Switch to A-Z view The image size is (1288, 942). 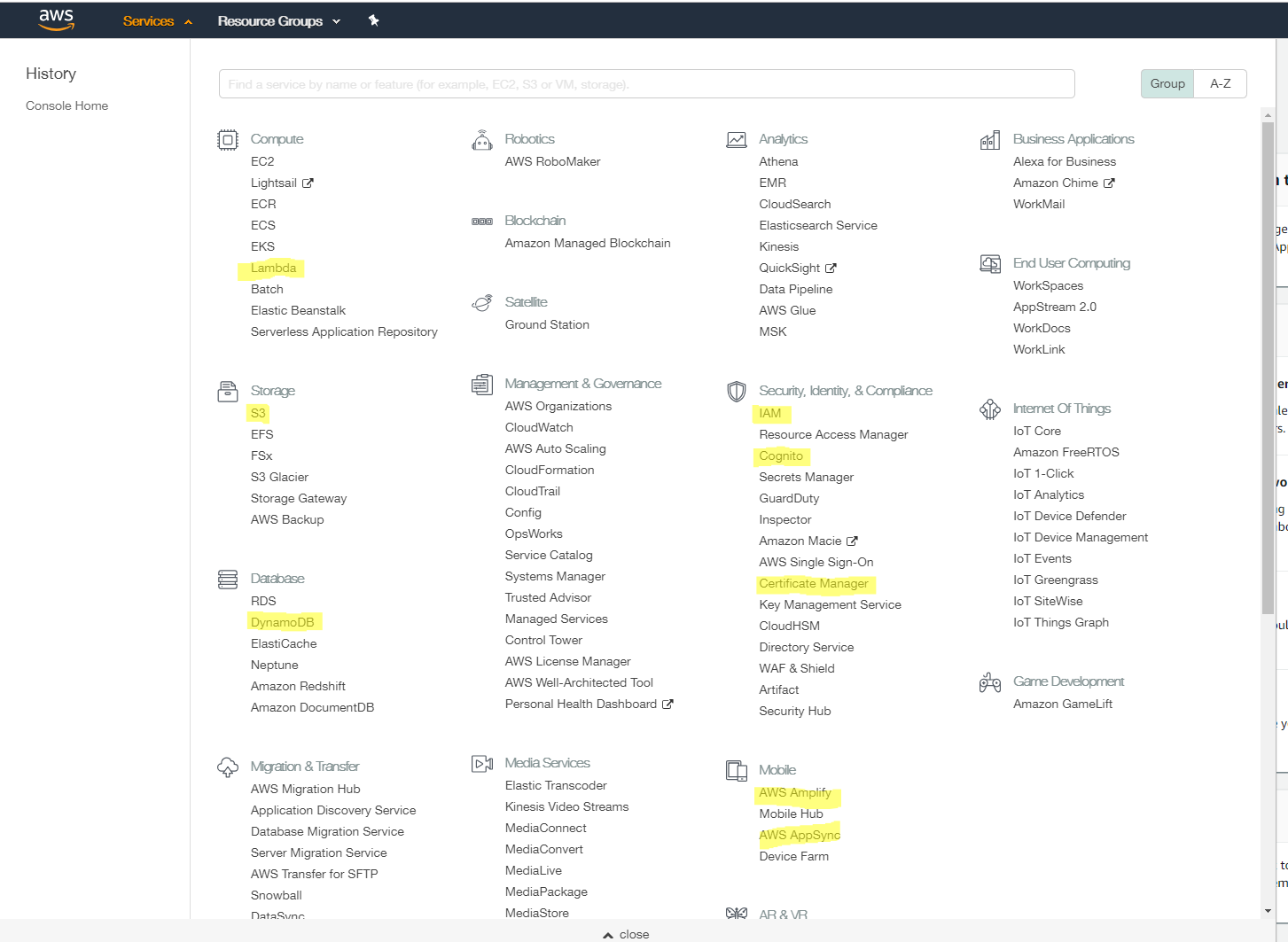1221,83
